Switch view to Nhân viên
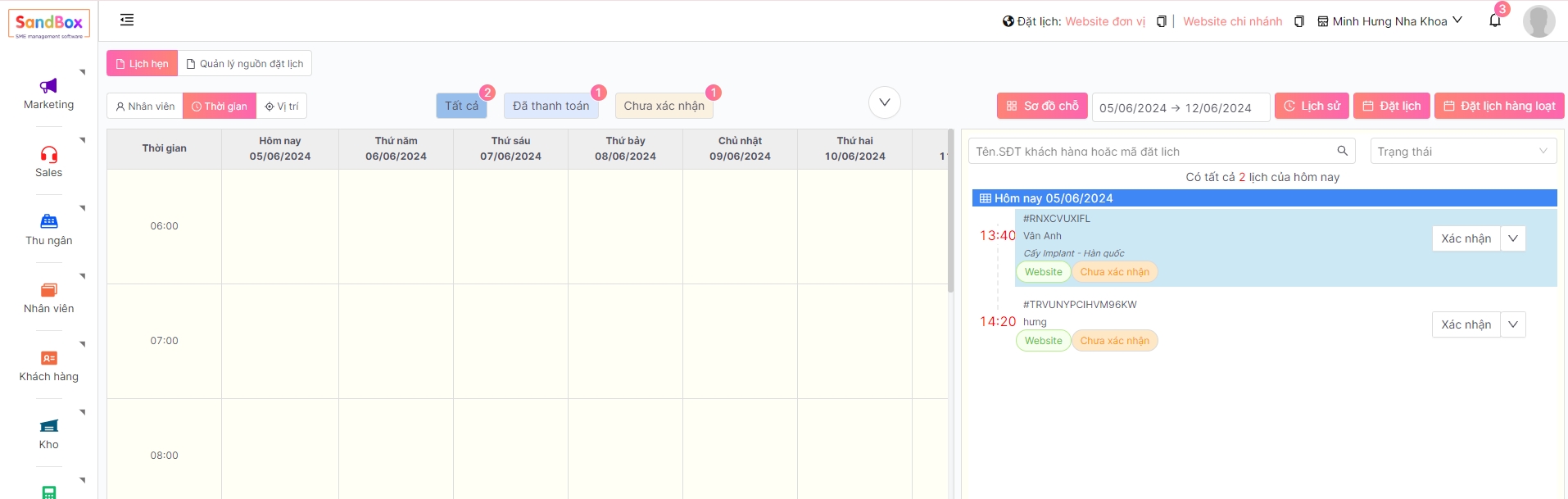The width and height of the screenshot is (1568, 499). (x=145, y=107)
